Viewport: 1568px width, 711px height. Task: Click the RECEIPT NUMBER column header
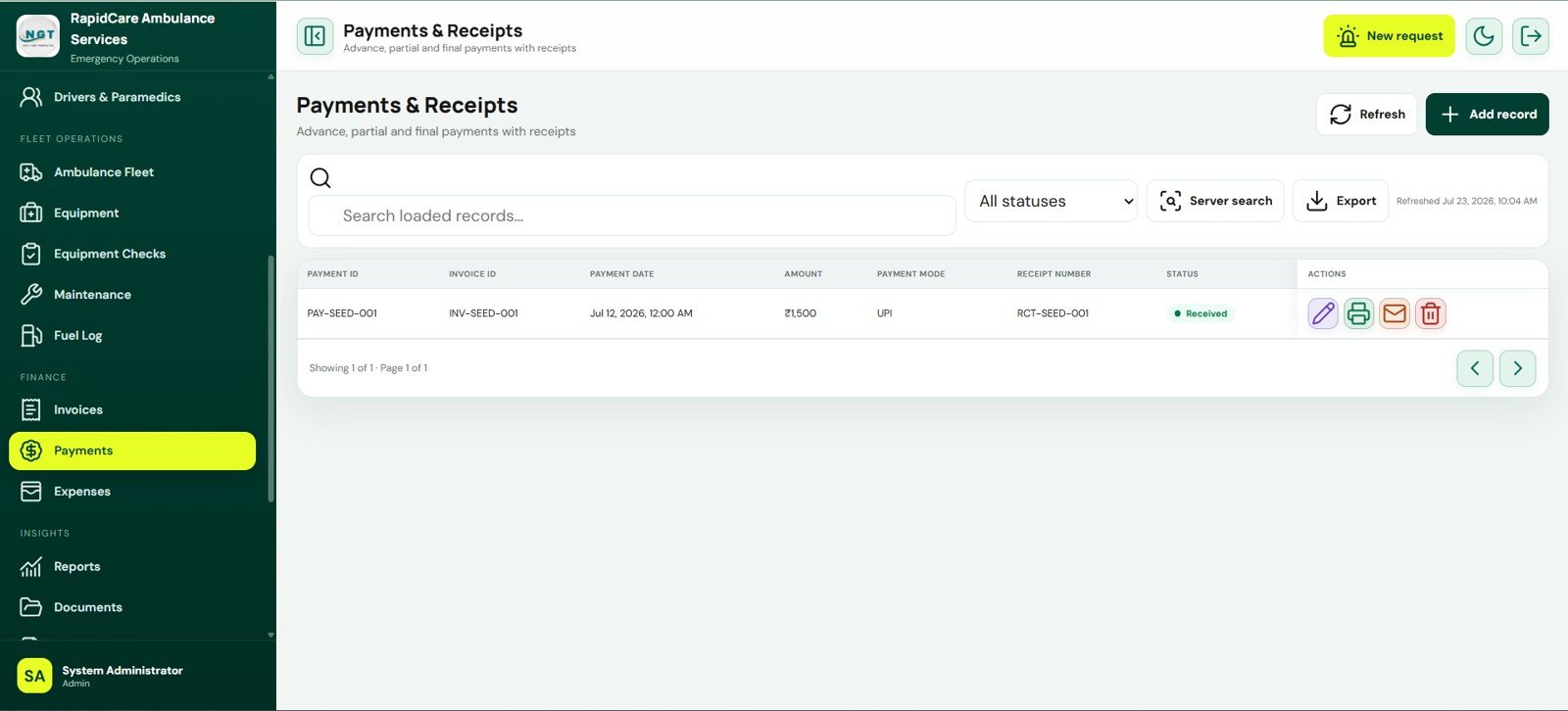pyautogui.click(x=1053, y=274)
